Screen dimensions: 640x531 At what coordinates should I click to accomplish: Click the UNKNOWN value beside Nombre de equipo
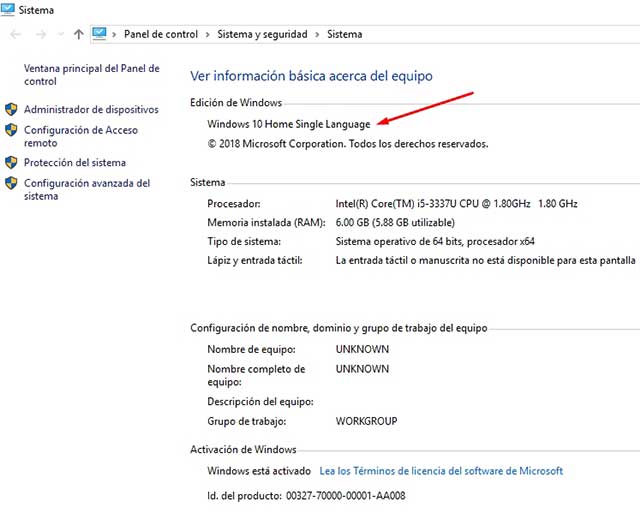click(x=362, y=349)
